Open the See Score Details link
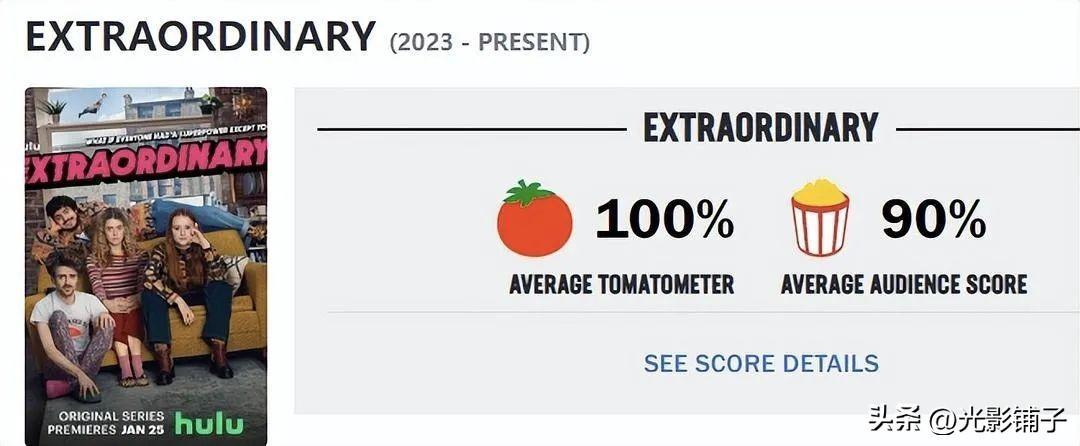Screen dimensions: 1080x446 [761, 363]
